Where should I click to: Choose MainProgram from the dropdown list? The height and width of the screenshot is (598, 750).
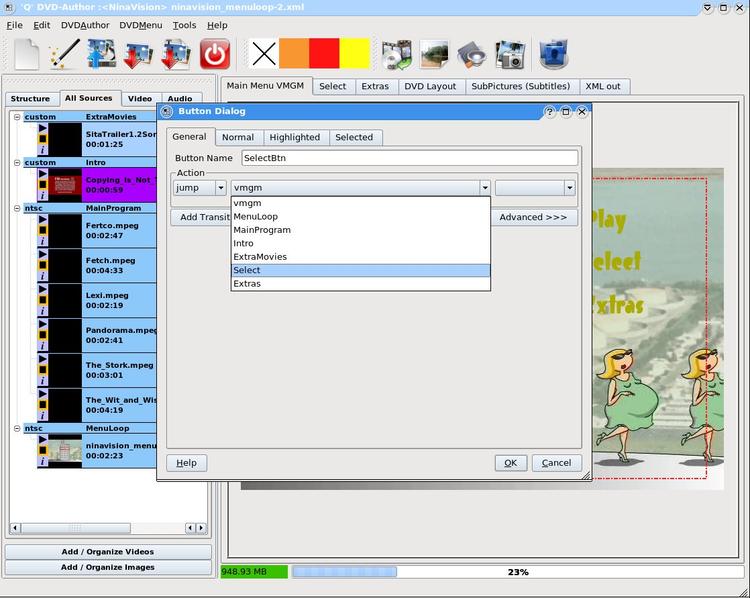point(361,230)
